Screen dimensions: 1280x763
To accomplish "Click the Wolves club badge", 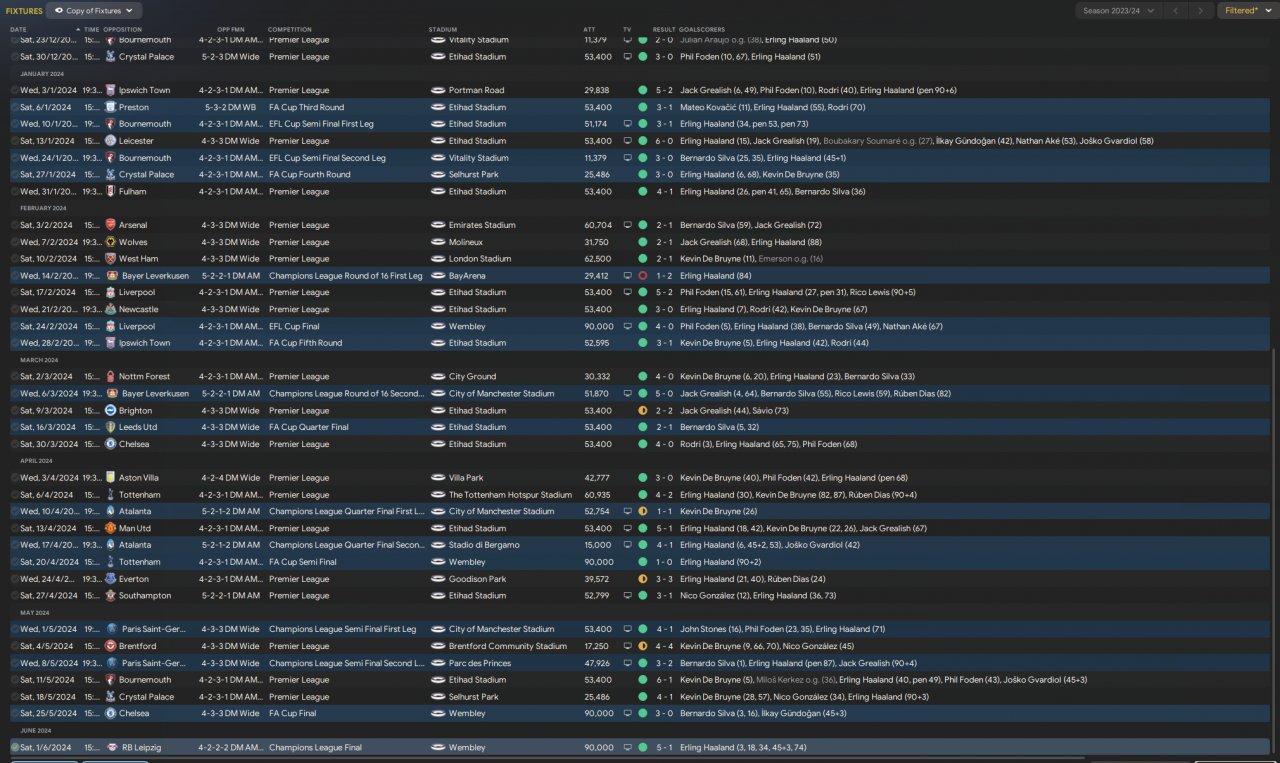I will 110,242.
